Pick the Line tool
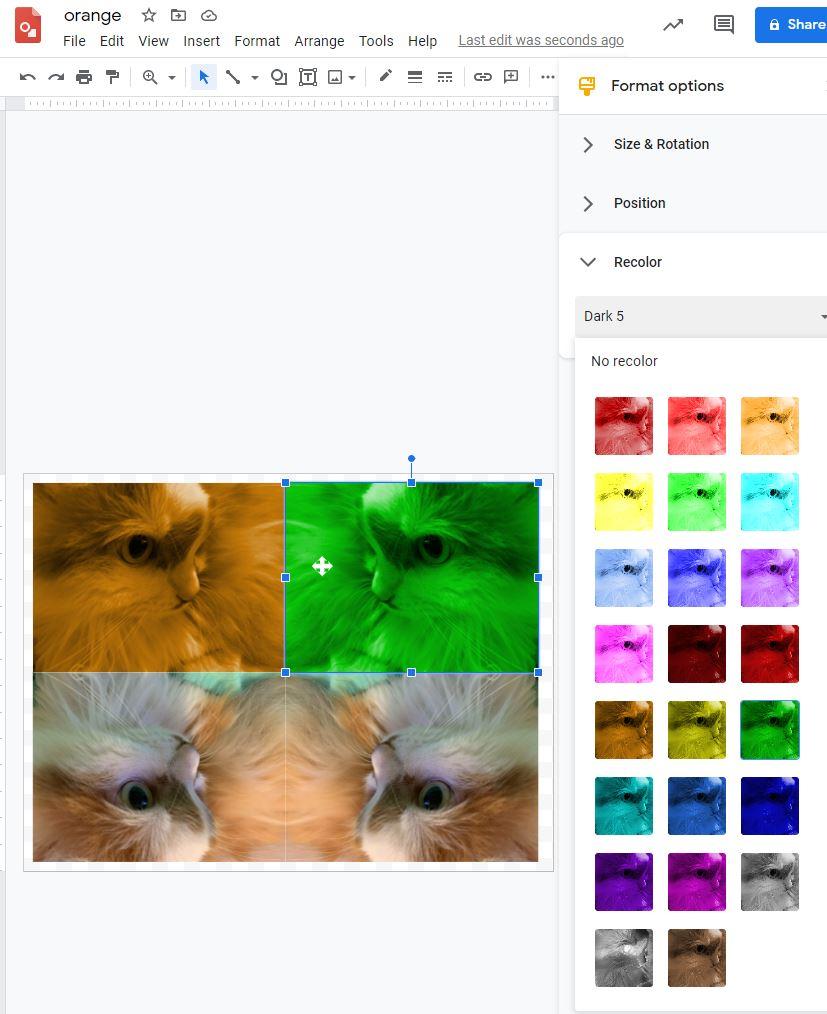The width and height of the screenshot is (827, 1014). [233, 78]
